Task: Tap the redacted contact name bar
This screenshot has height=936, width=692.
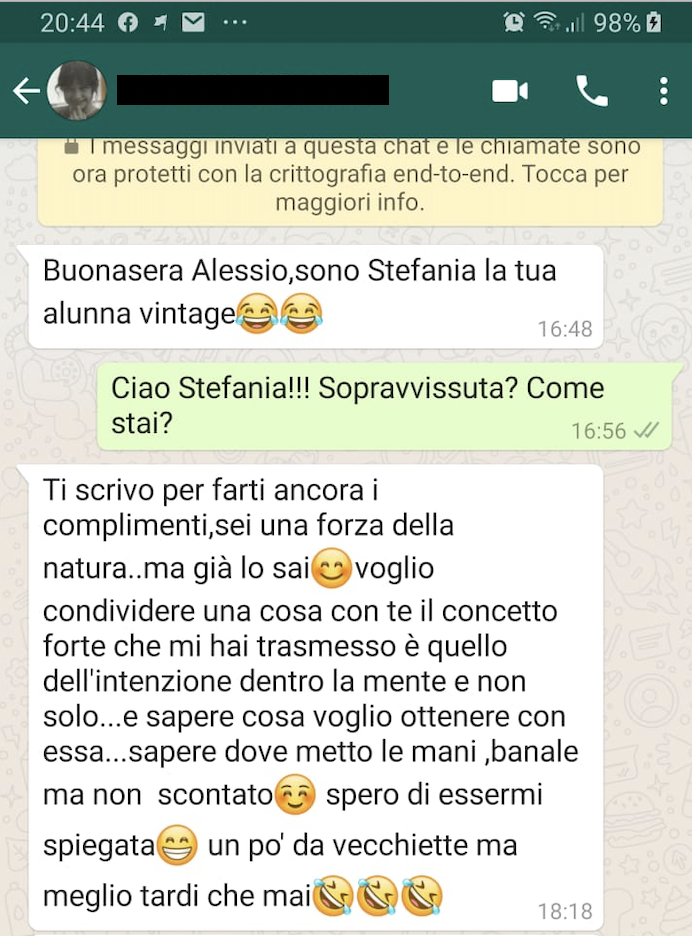Action: coord(253,90)
